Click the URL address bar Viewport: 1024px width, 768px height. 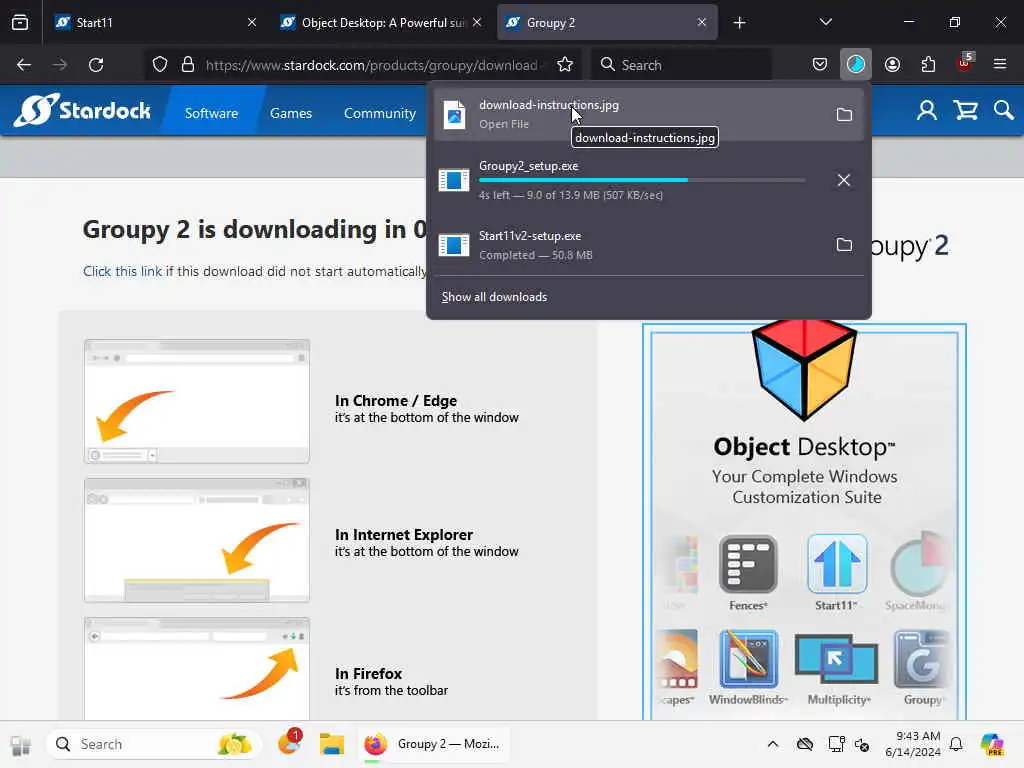pyautogui.click(x=371, y=65)
